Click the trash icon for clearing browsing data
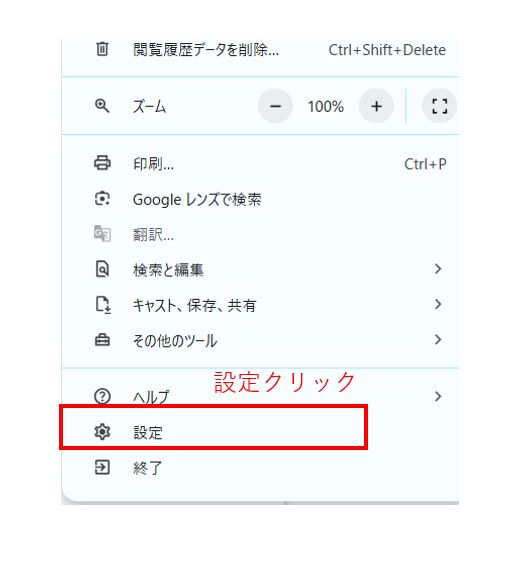This screenshot has width=525, height=582. tap(102, 49)
